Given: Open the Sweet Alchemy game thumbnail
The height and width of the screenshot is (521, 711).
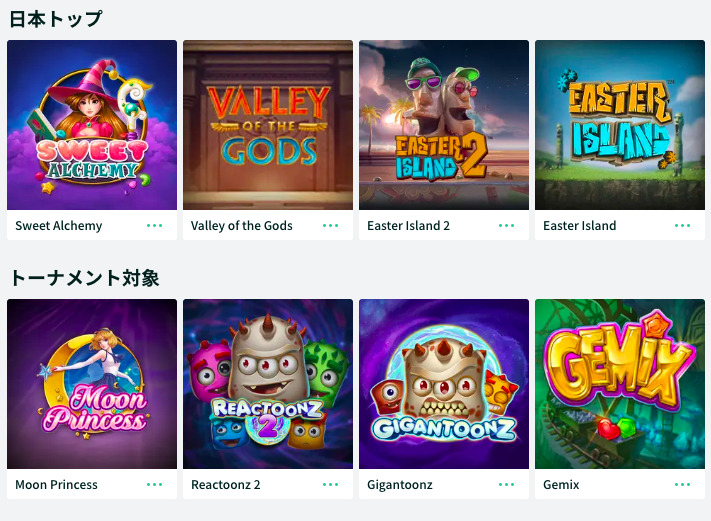Looking at the screenshot, I should (x=92, y=125).
